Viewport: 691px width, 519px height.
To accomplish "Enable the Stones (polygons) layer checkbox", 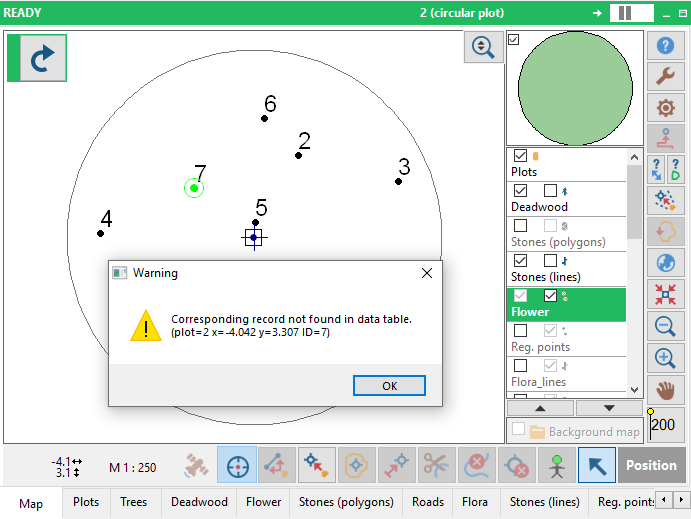I will coord(520,226).
